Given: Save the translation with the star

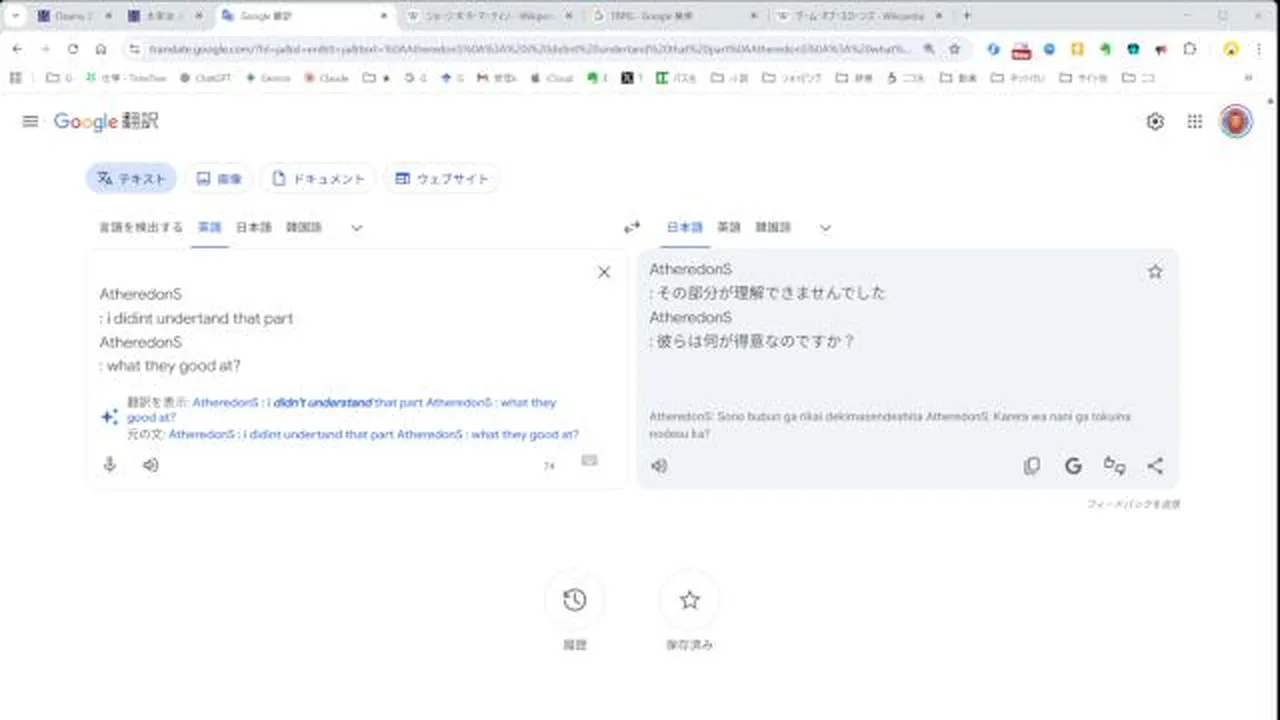Looking at the screenshot, I should [x=1155, y=272].
